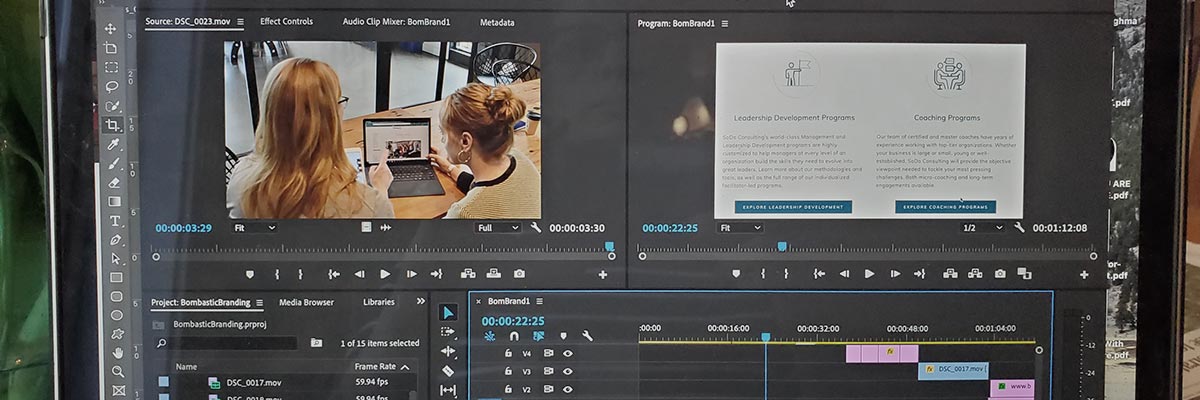Sort by Frame Rate column arrow
The height and width of the screenshot is (400, 1200).
405,367
